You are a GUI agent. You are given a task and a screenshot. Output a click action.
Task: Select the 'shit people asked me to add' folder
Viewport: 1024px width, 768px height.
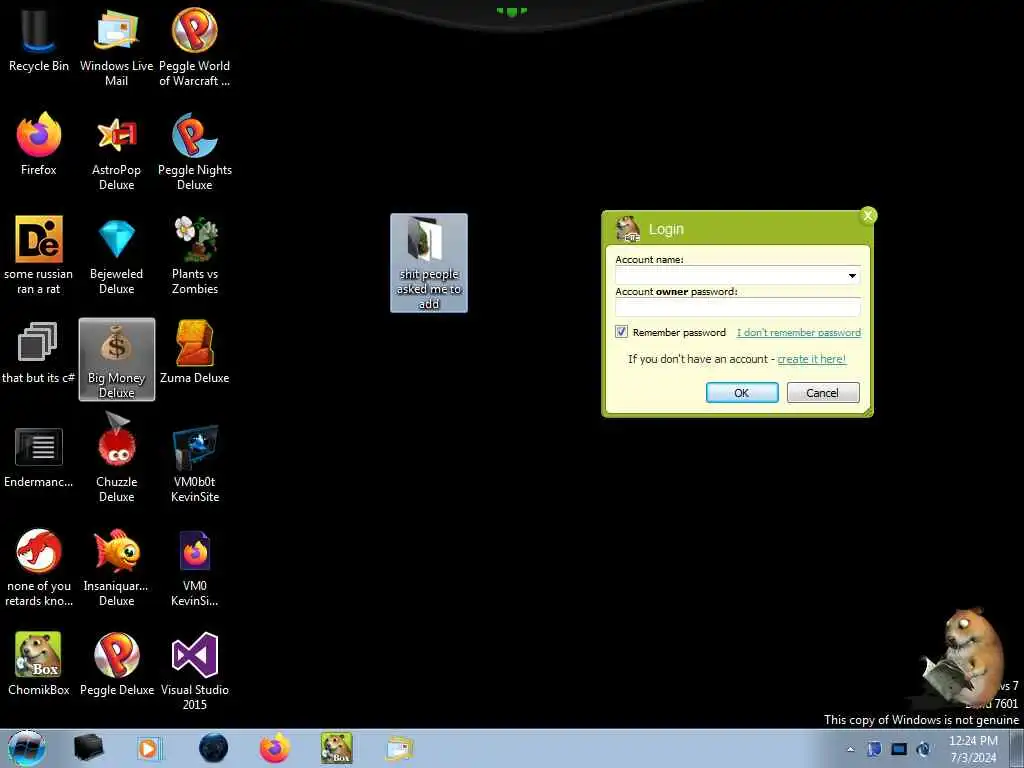tap(429, 263)
